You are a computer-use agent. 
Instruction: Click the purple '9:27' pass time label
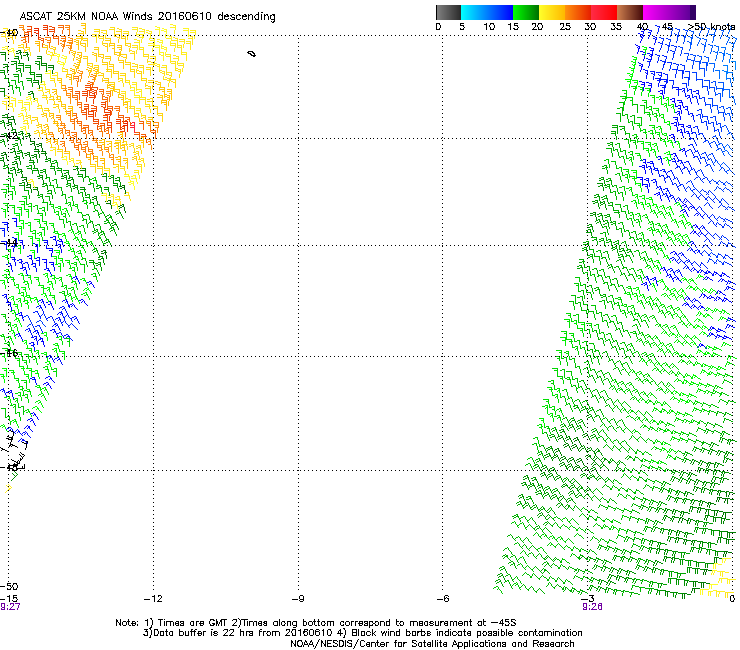click(10, 607)
